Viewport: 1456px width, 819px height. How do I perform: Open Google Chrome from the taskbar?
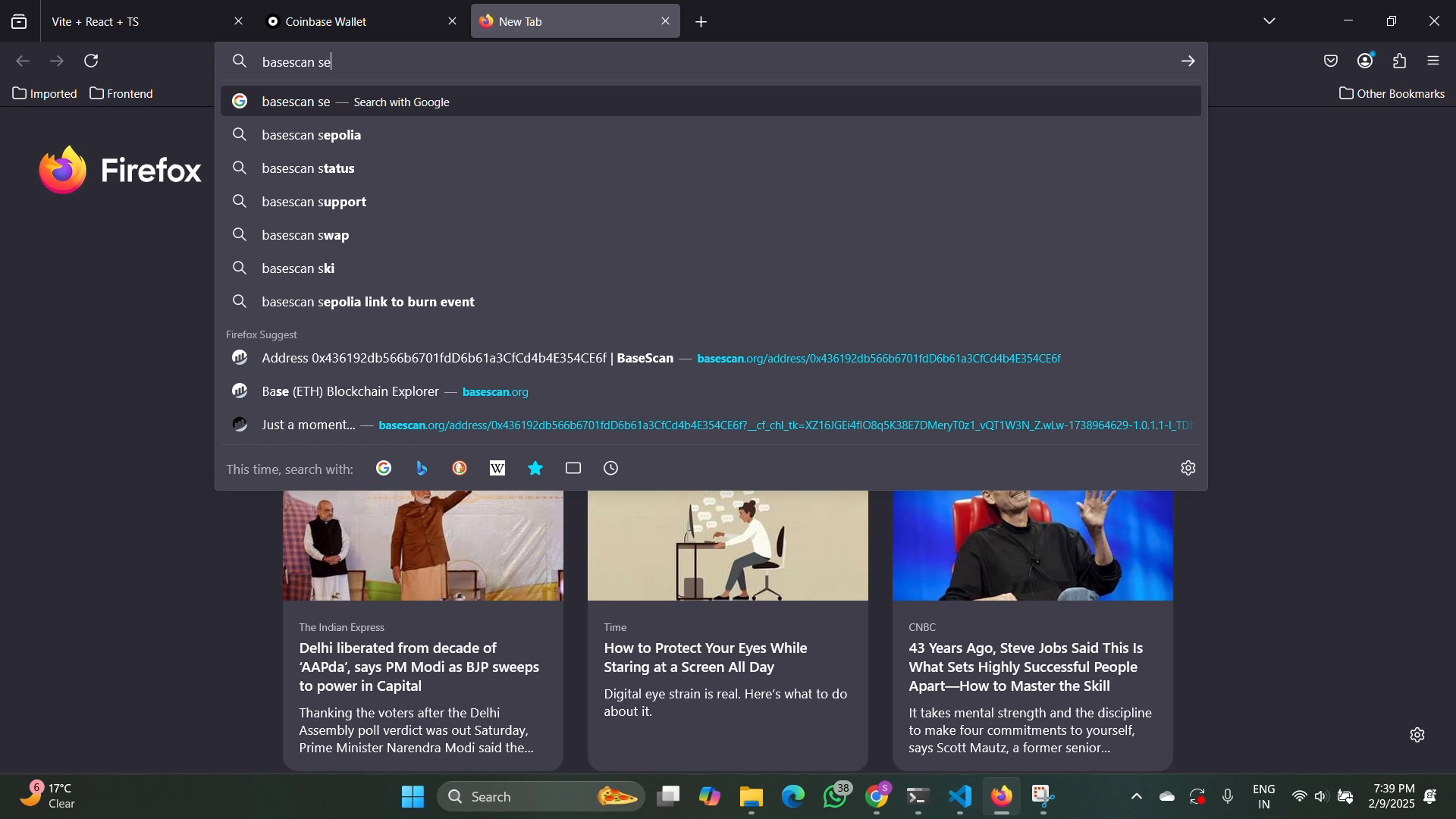coord(877,797)
